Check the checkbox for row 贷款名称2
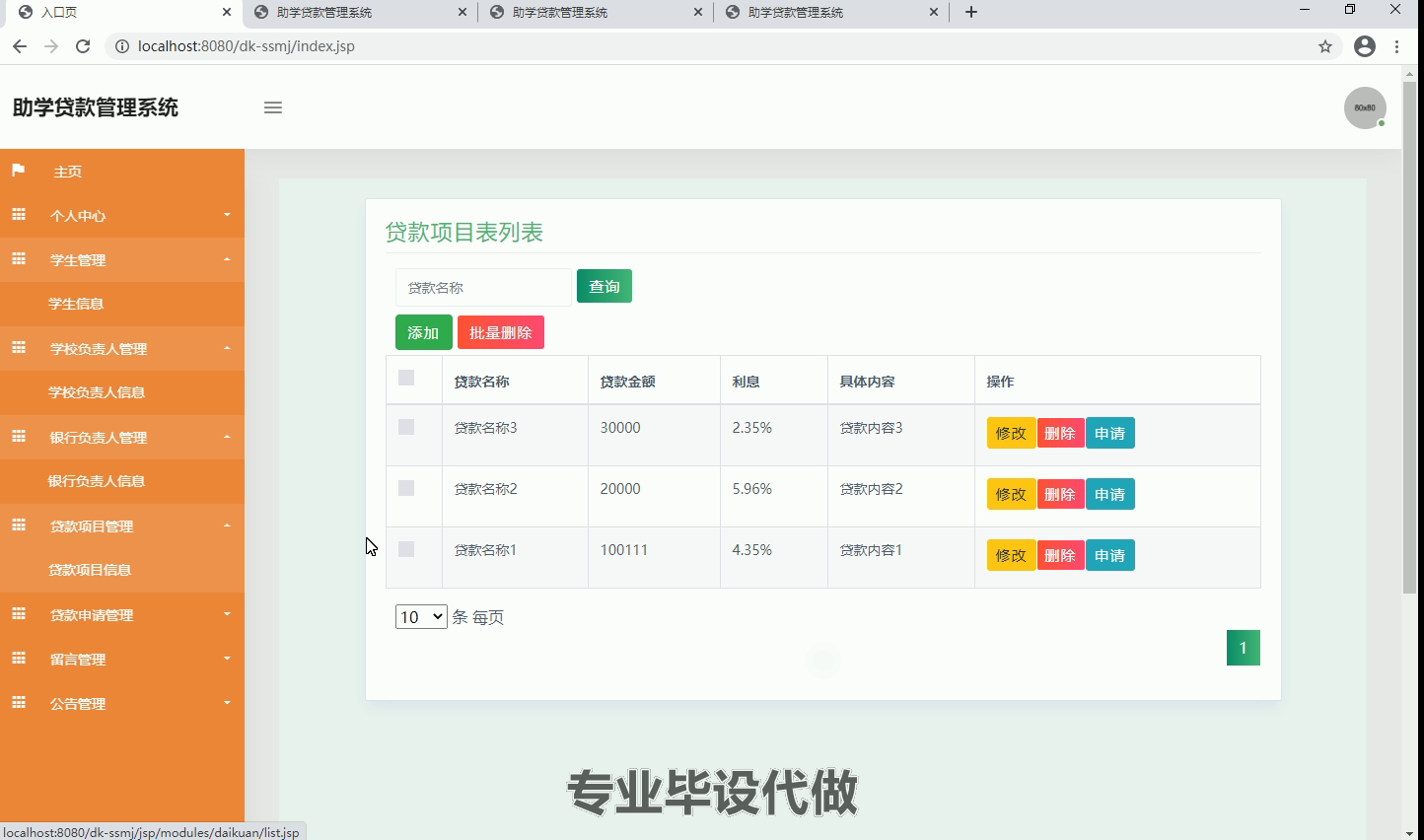 point(406,488)
